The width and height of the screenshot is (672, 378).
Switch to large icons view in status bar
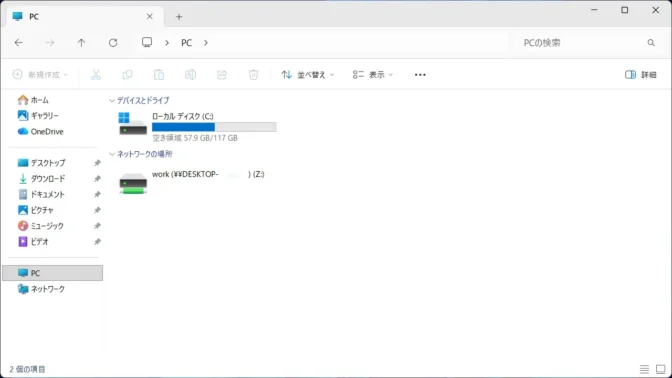[x=660, y=369]
